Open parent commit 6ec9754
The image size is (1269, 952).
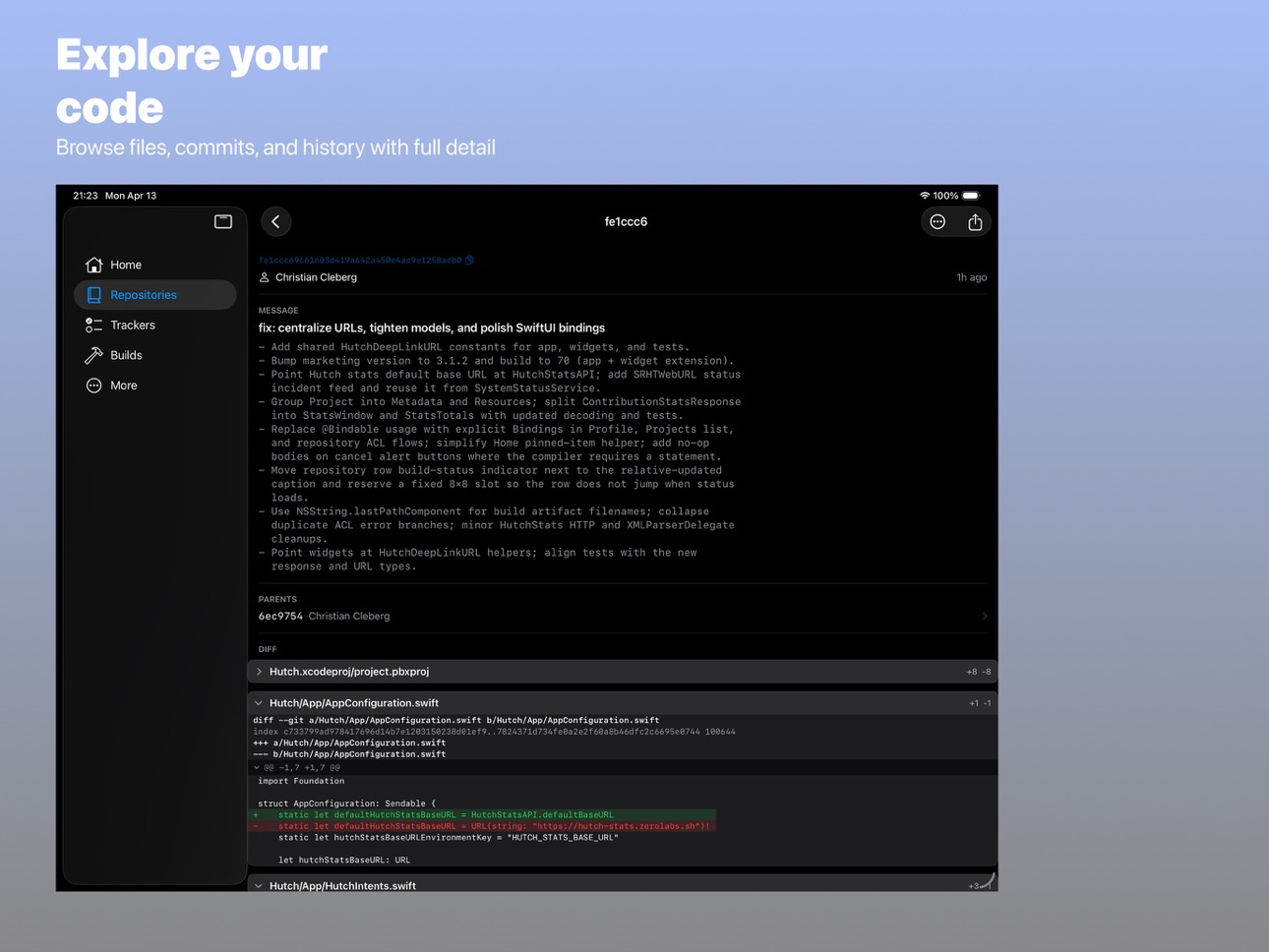623,617
